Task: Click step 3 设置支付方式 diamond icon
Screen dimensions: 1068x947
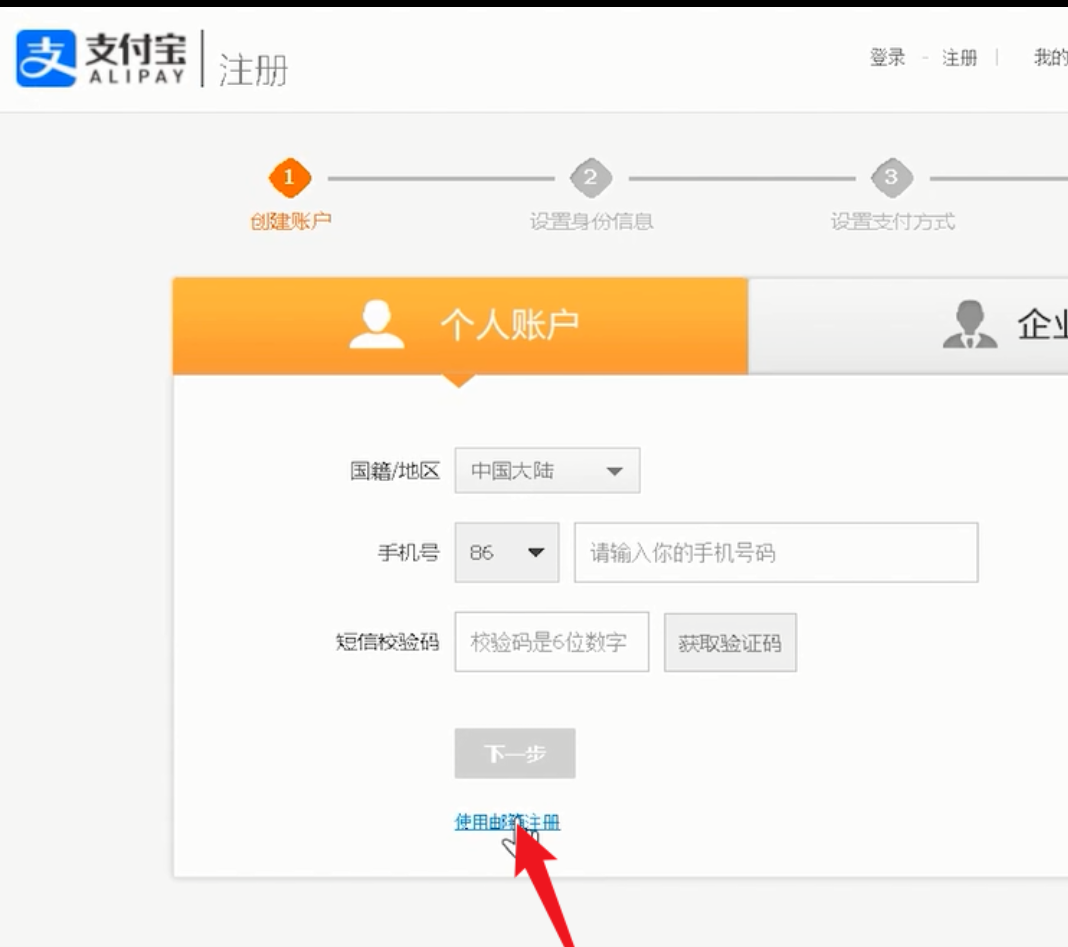Action: 892,177
